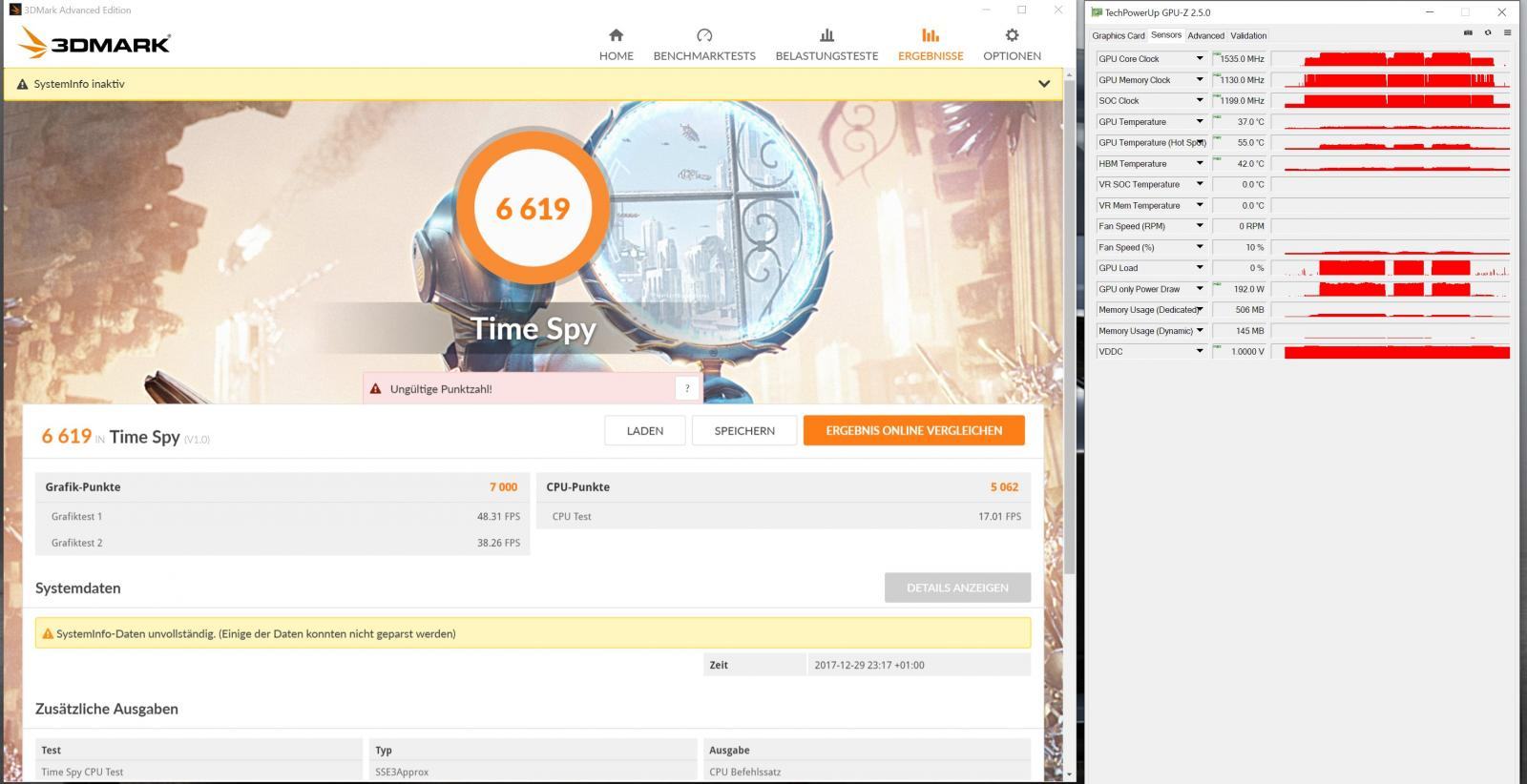
Task: Click the 55.0 °C hot spot value
Action: point(1241,142)
